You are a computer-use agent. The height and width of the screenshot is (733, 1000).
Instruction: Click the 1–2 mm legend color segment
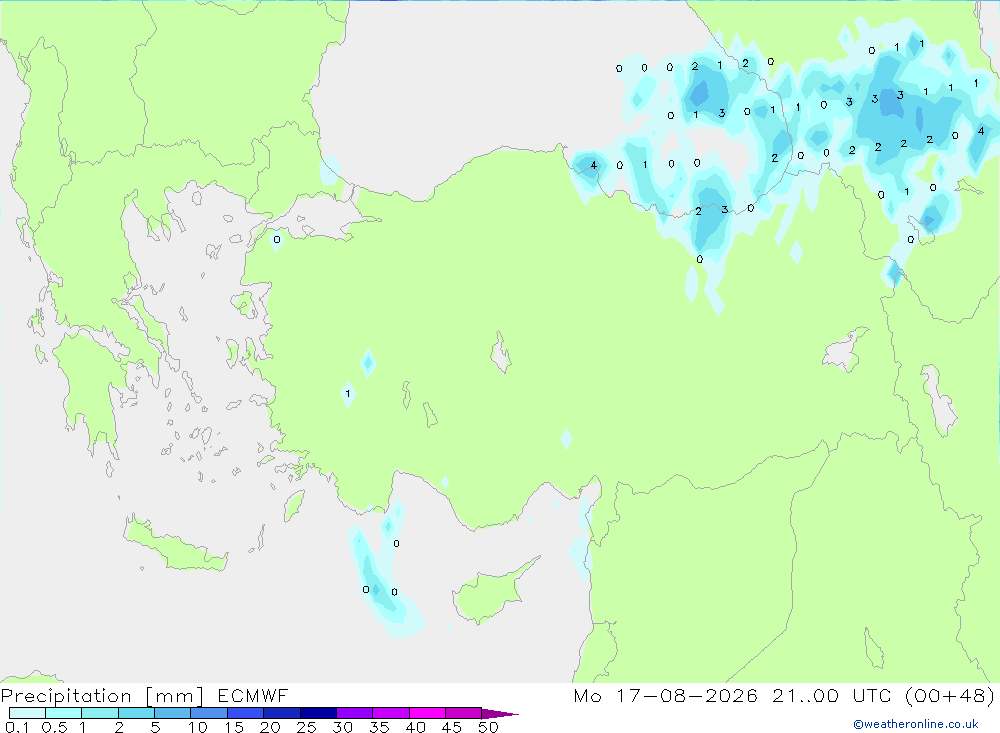[99, 713]
